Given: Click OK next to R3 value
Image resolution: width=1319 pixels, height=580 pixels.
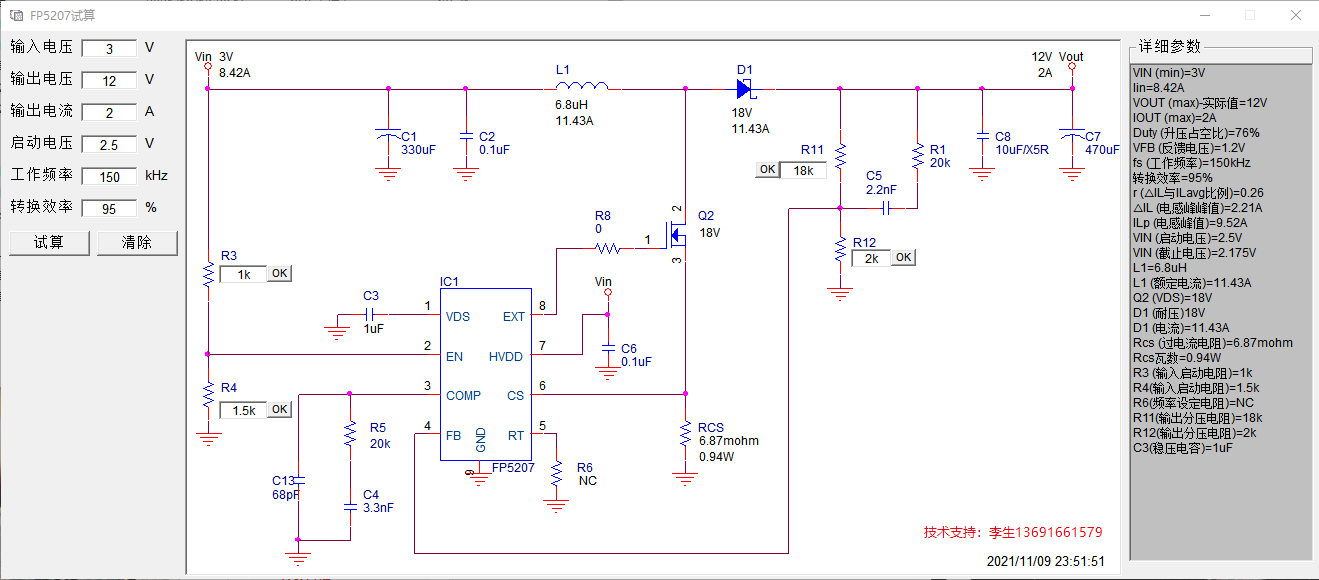Looking at the screenshot, I should click(x=279, y=273).
